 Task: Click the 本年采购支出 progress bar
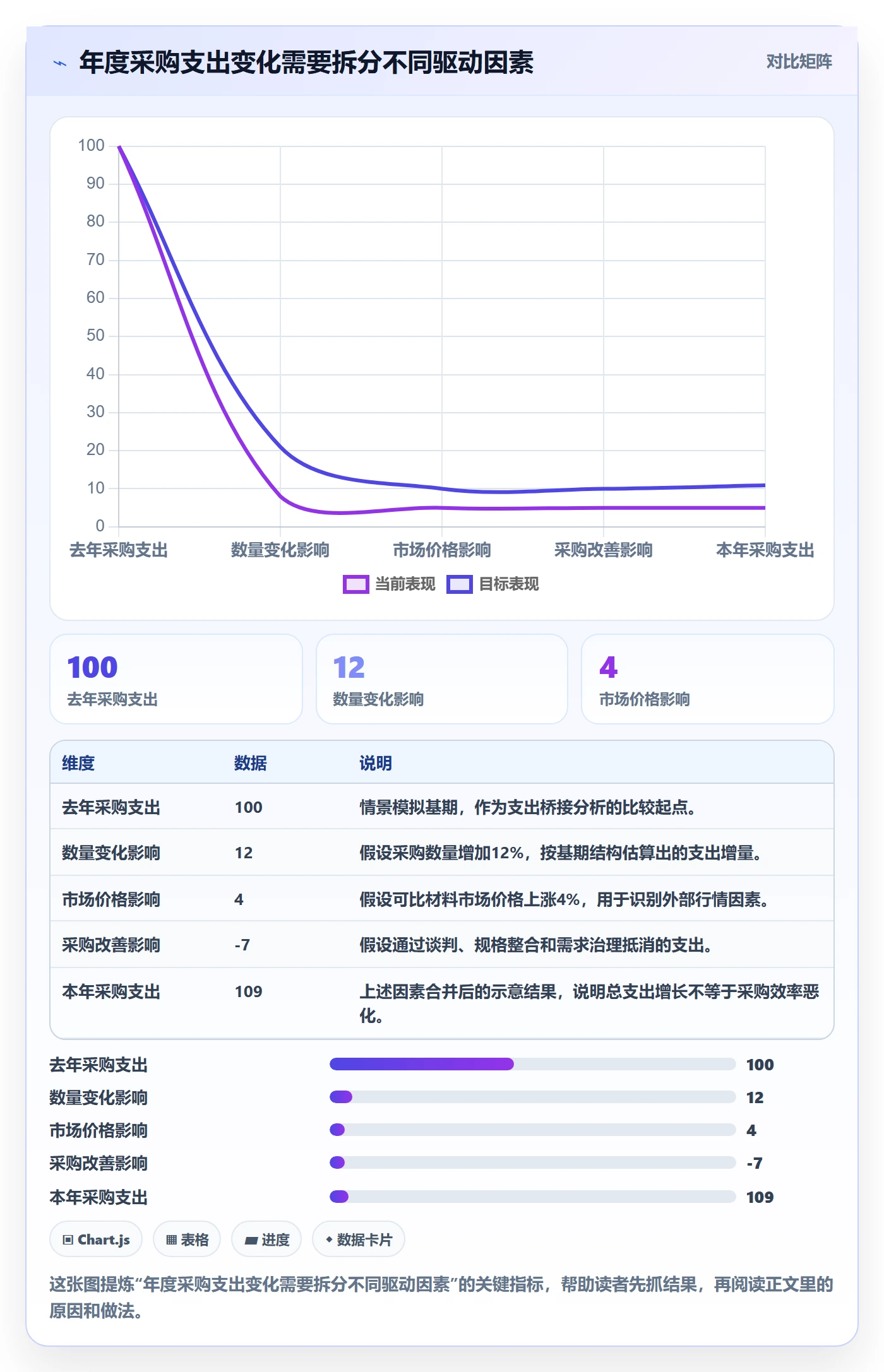click(x=533, y=1197)
